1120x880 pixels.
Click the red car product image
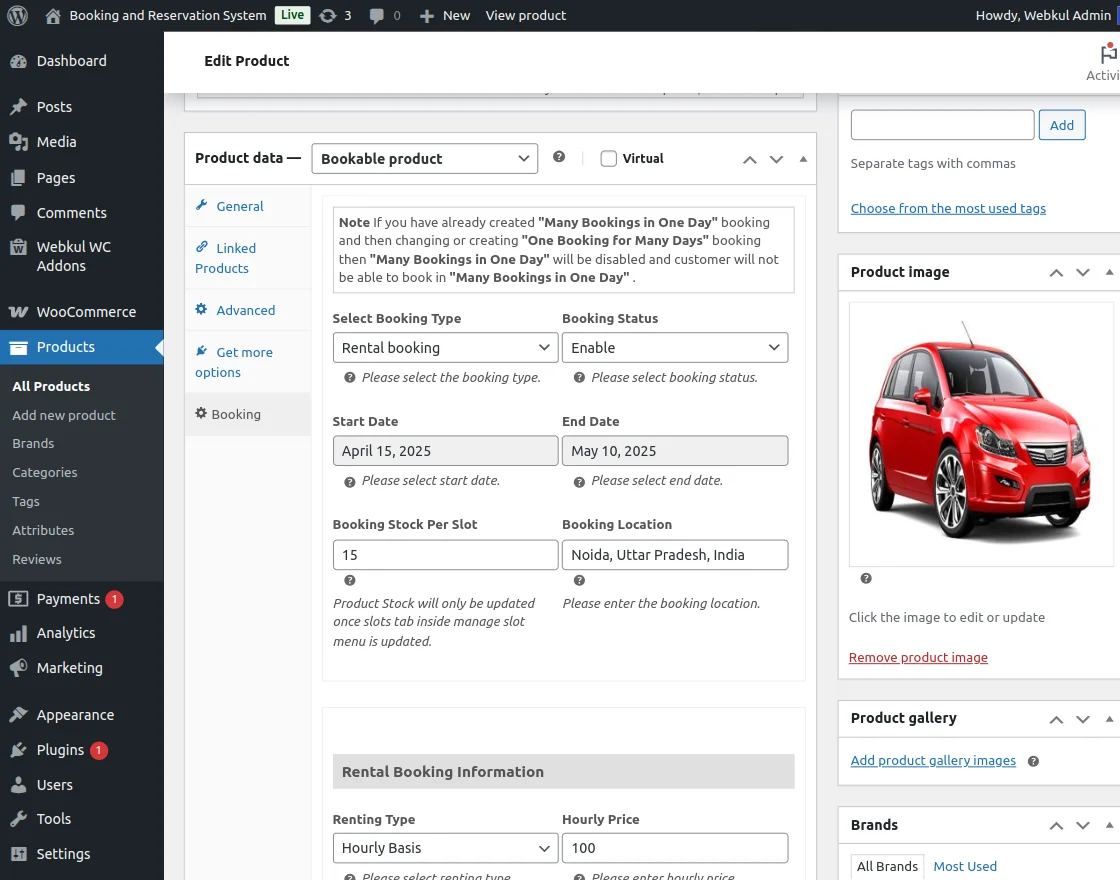coord(980,434)
